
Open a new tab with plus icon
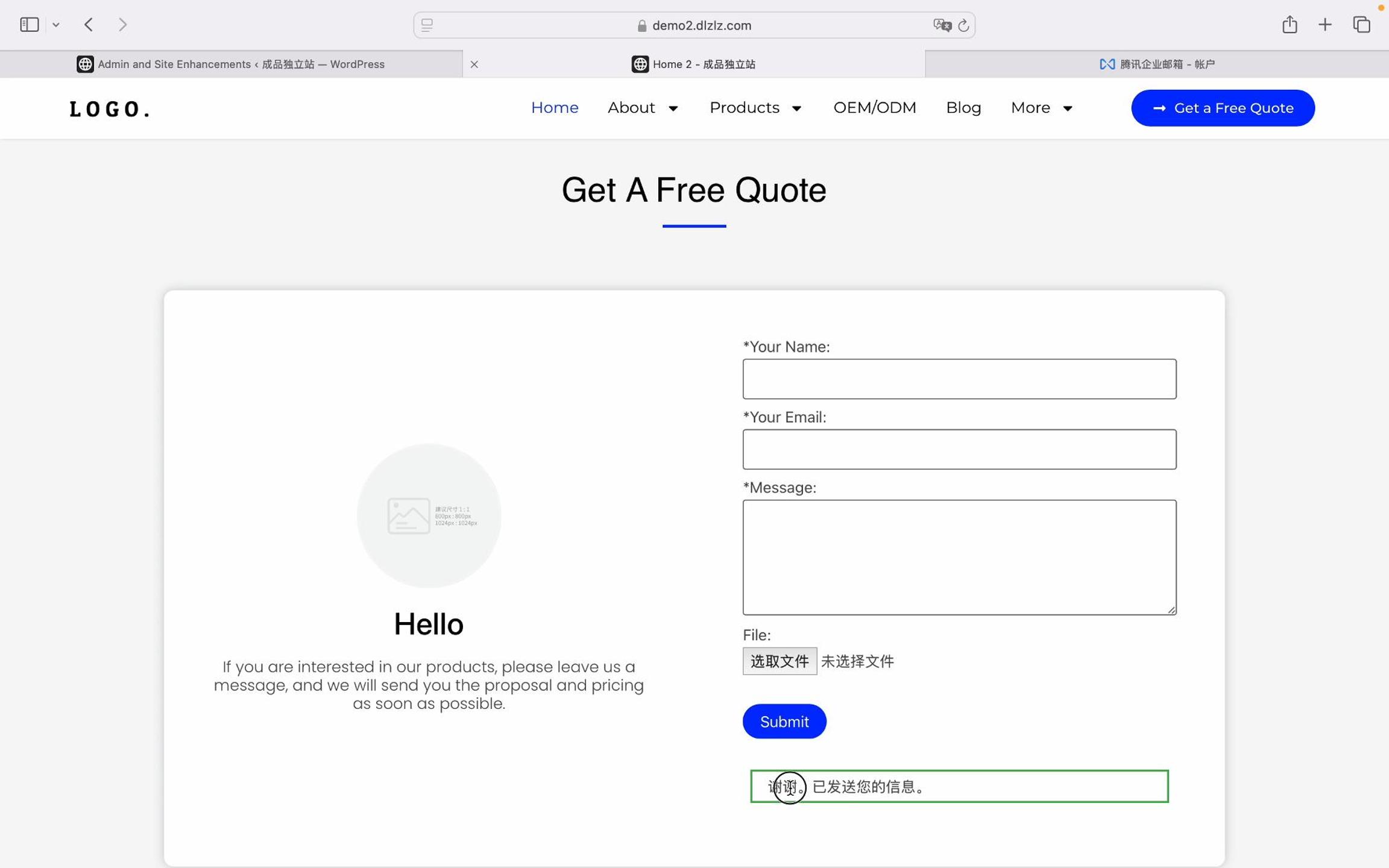coord(1324,25)
